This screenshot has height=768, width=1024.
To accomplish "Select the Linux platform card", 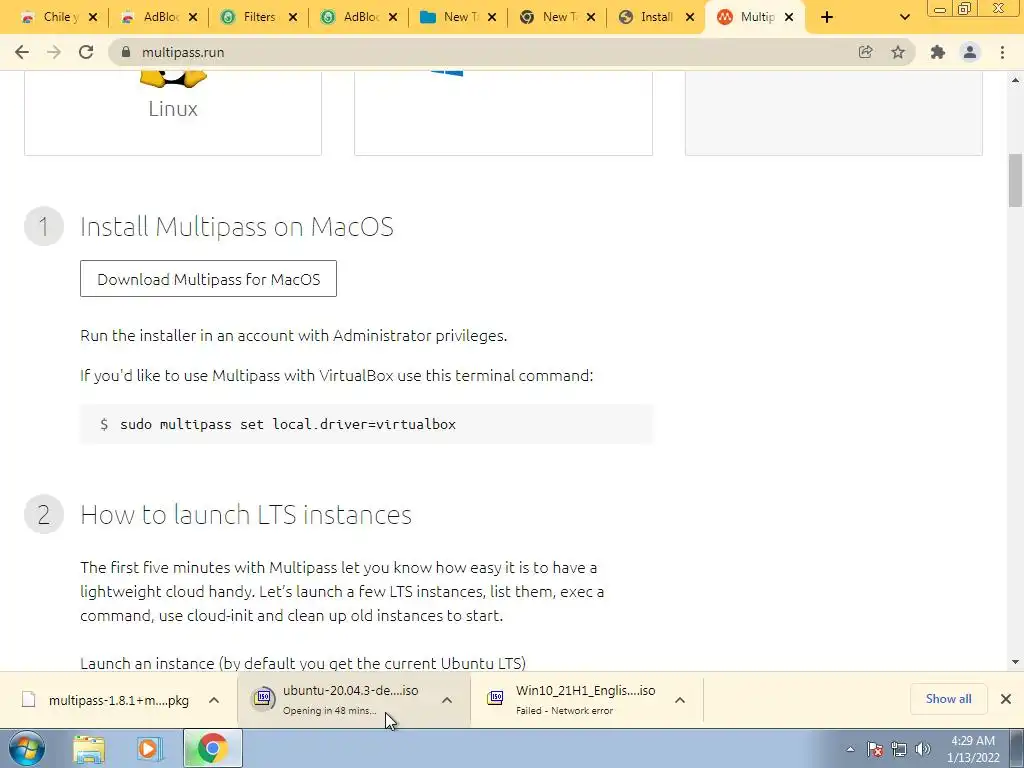I will coord(173,113).
